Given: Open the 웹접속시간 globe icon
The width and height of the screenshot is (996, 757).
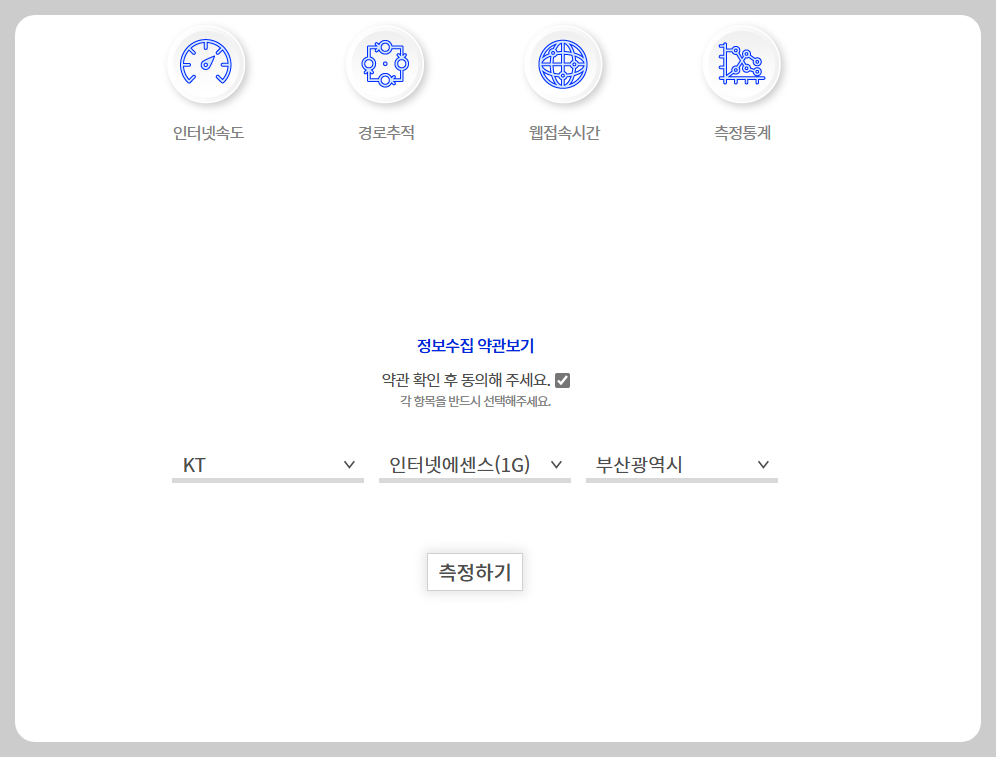Looking at the screenshot, I should [x=563, y=64].
